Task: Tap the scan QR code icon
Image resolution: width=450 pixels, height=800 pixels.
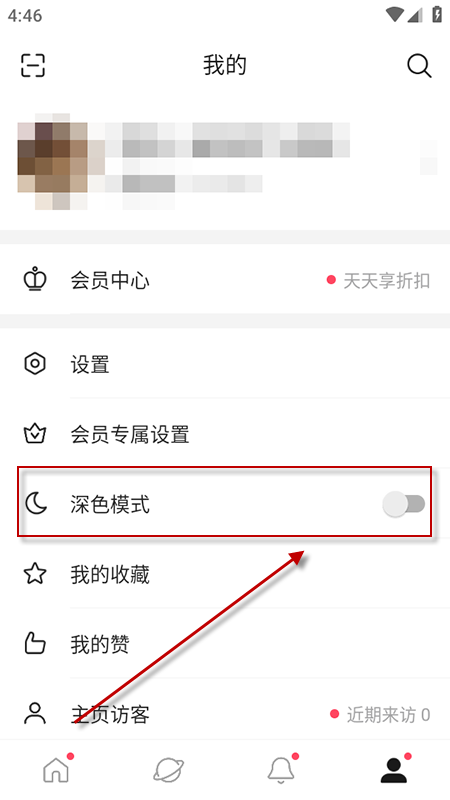Action: (x=33, y=65)
